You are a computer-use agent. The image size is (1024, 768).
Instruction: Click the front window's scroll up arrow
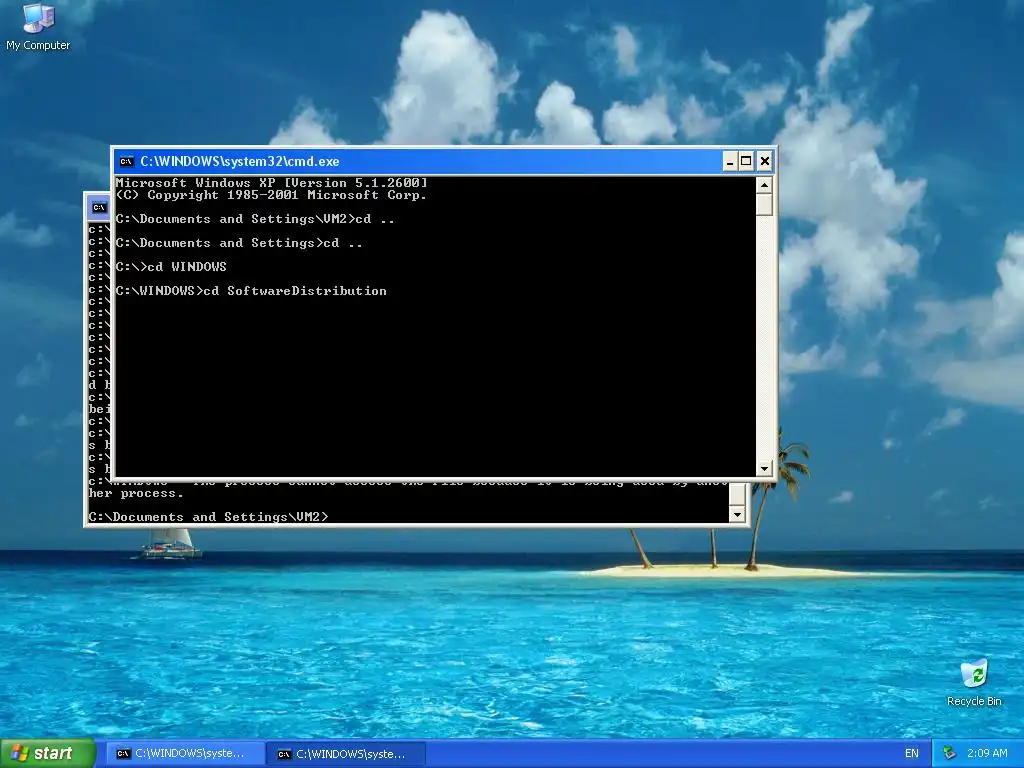[x=764, y=185]
